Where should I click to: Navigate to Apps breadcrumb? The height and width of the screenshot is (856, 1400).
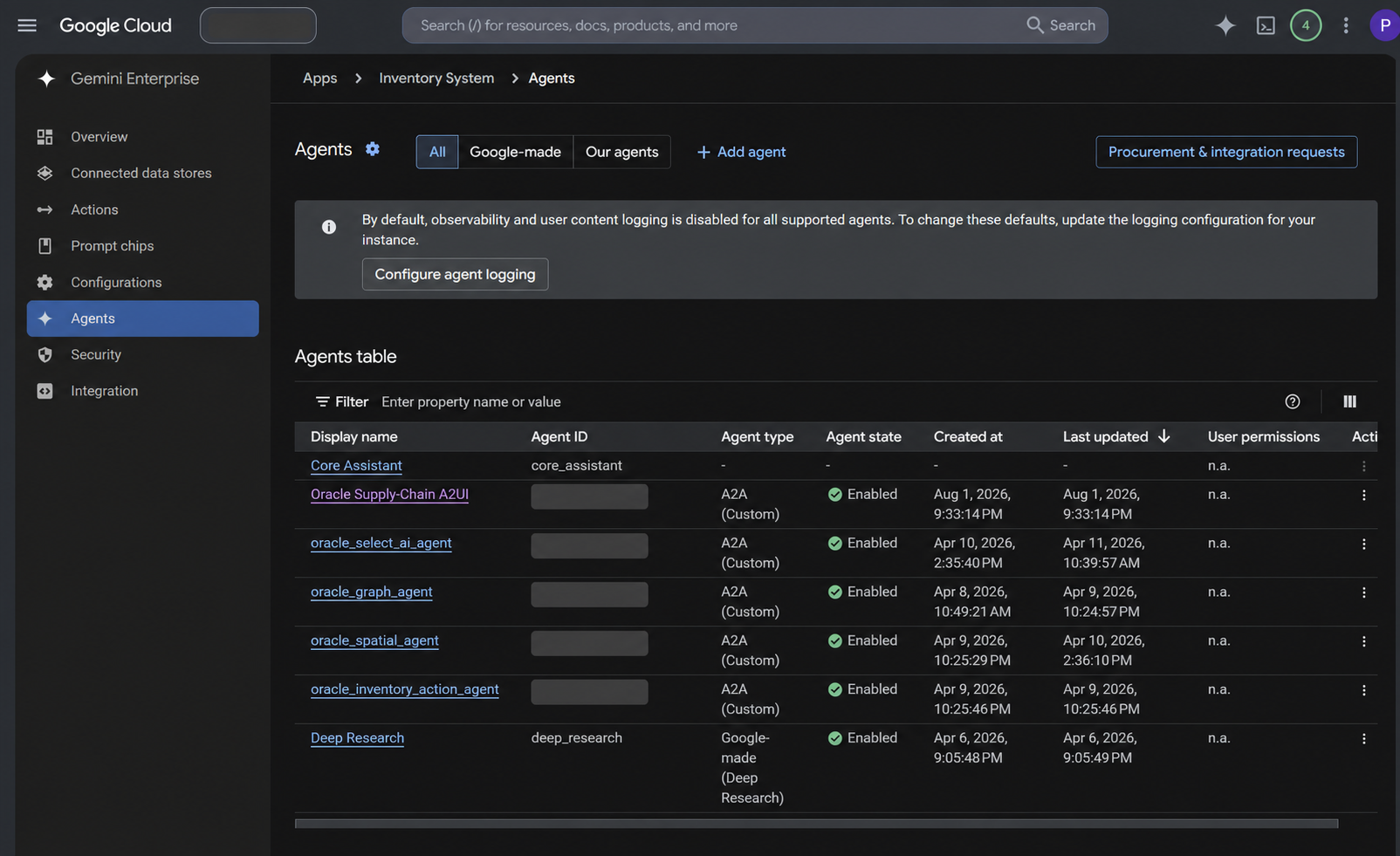click(319, 78)
